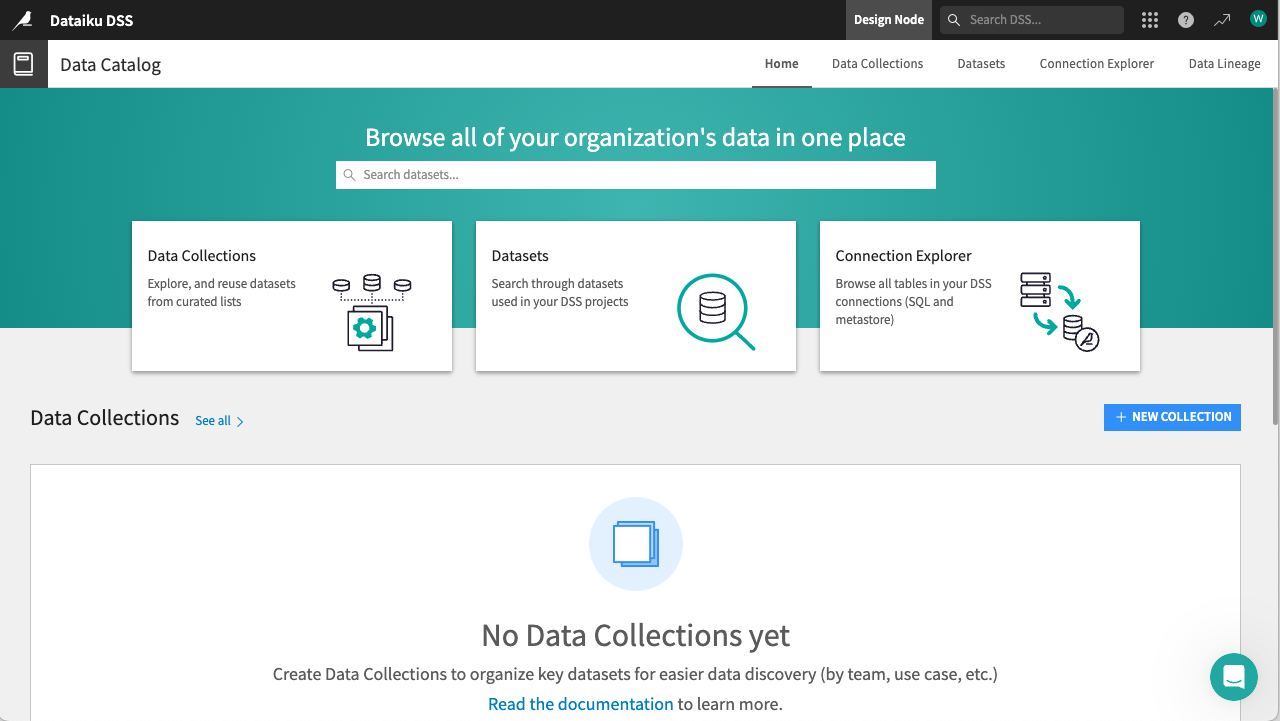Open the Datasets card title
1280x721 pixels.
520,256
